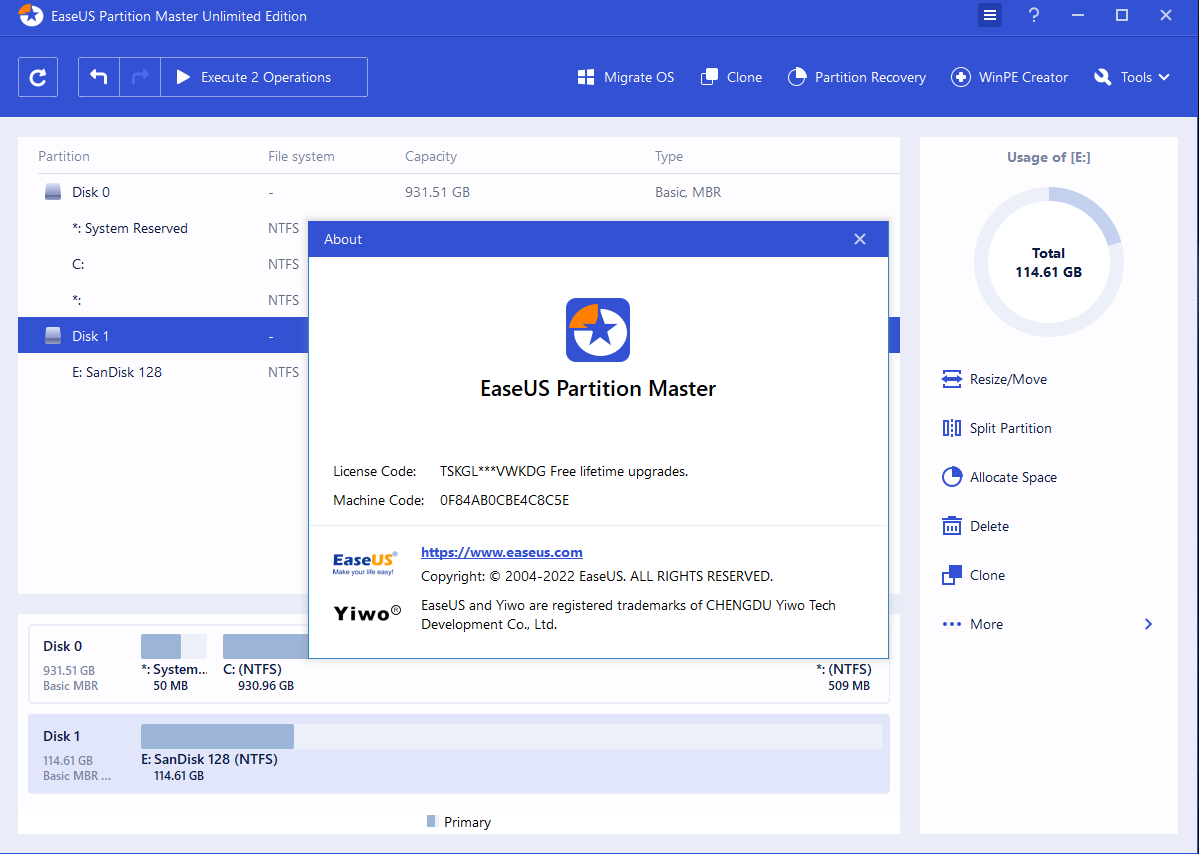
Task: Click the Disk 0 drive icon in list
Action: [x=53, y=192]
